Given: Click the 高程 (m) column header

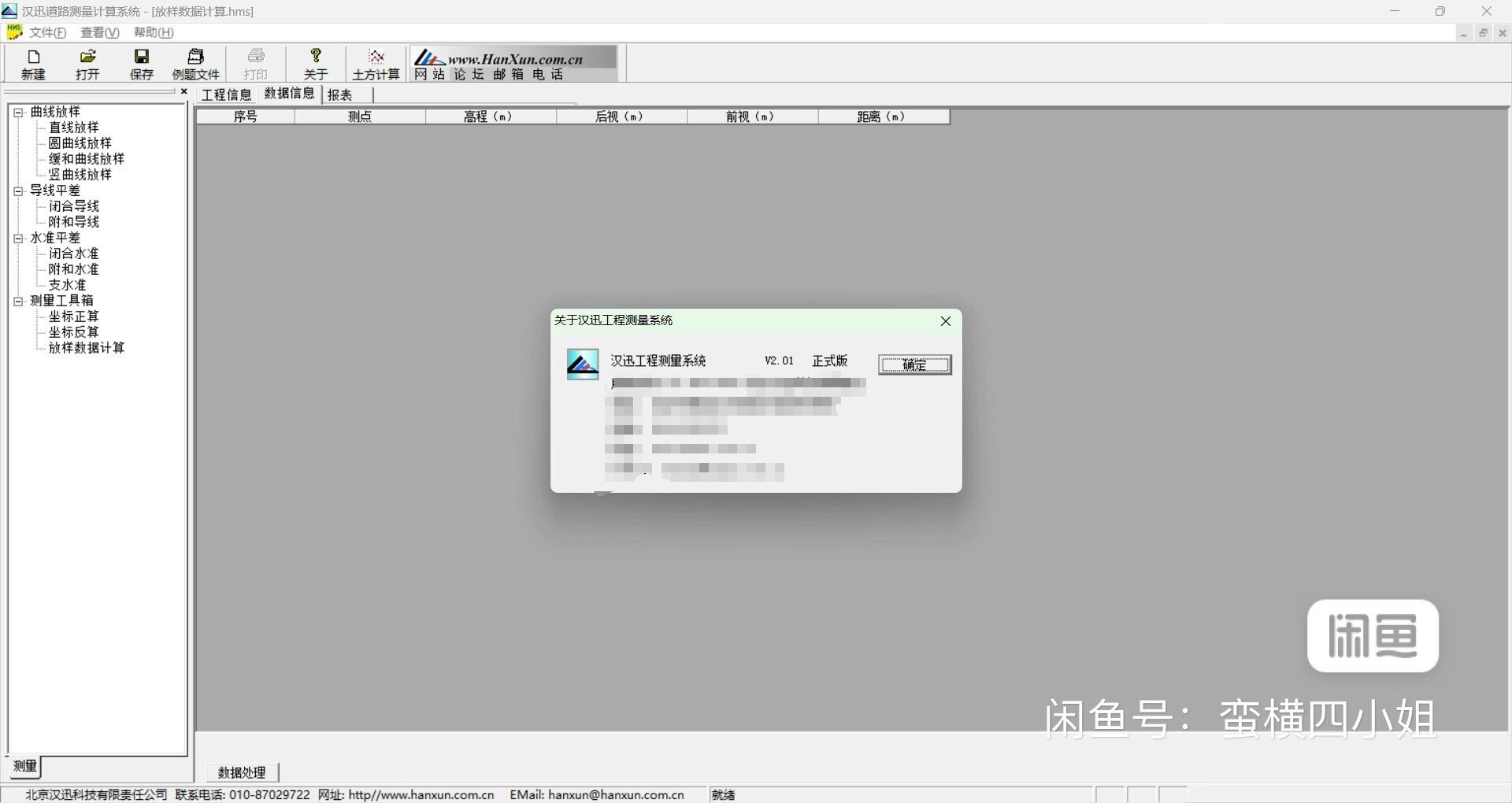Looking at the screenshot, I should pos(491,117).
